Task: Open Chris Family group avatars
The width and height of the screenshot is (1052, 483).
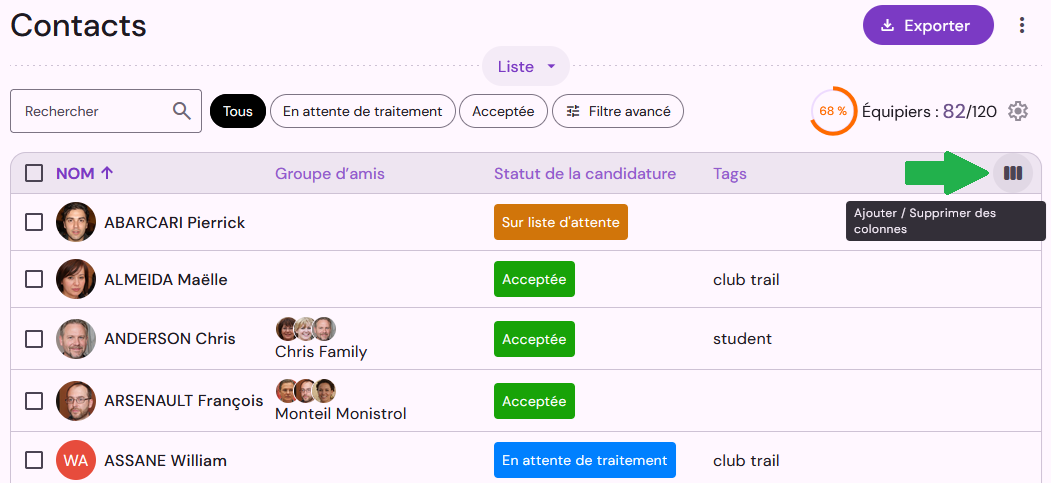Action: click(306, 329)
